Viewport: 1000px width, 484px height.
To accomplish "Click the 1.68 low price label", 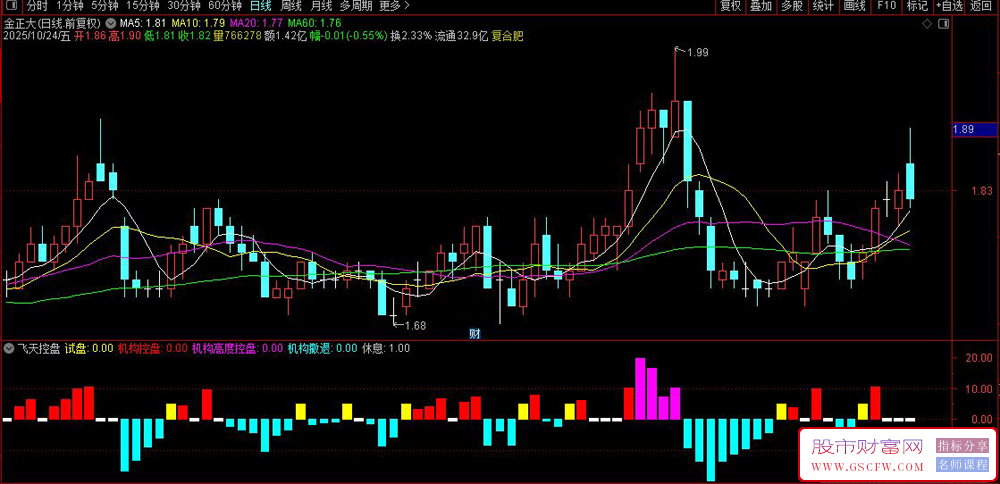I will point(415,325).
